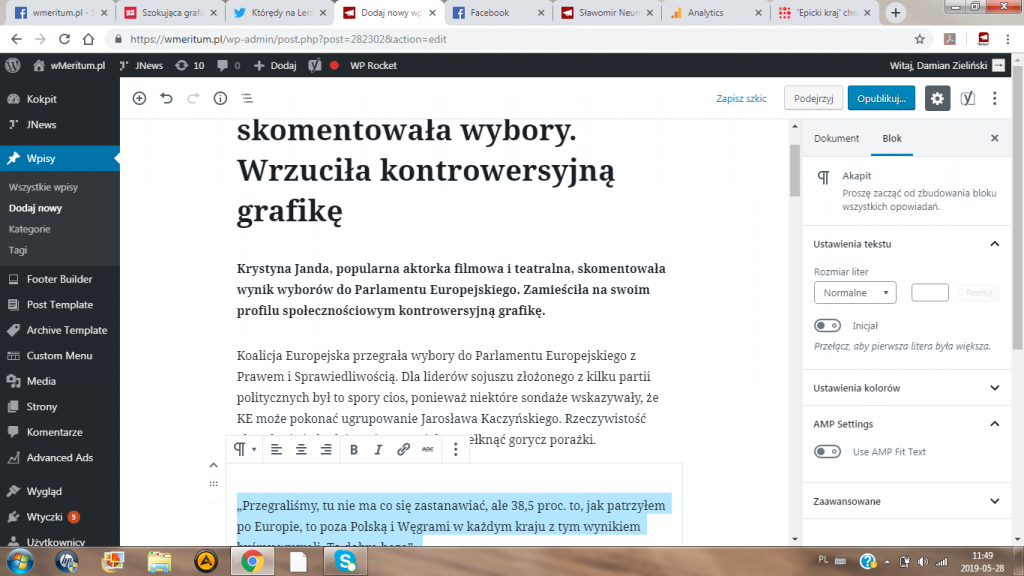Click the add block plus icon
Viewport: 1024px width, 576px height.
pos(139,98)
